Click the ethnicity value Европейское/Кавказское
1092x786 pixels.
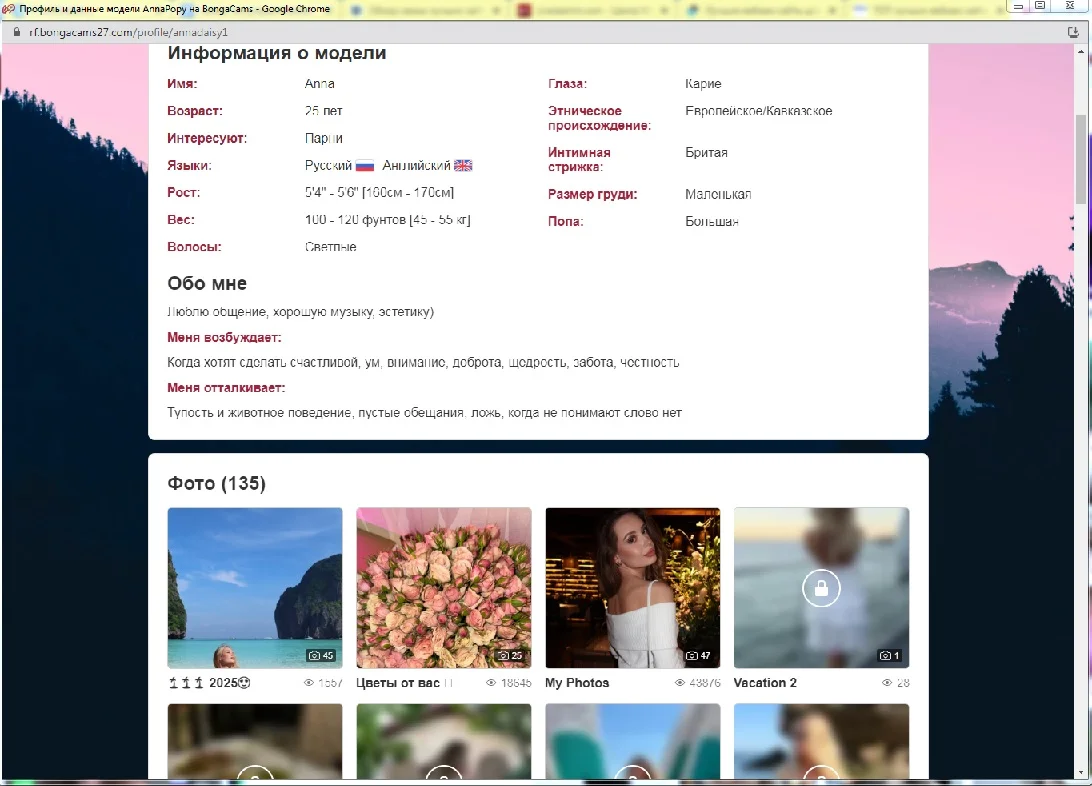point(759,111)
